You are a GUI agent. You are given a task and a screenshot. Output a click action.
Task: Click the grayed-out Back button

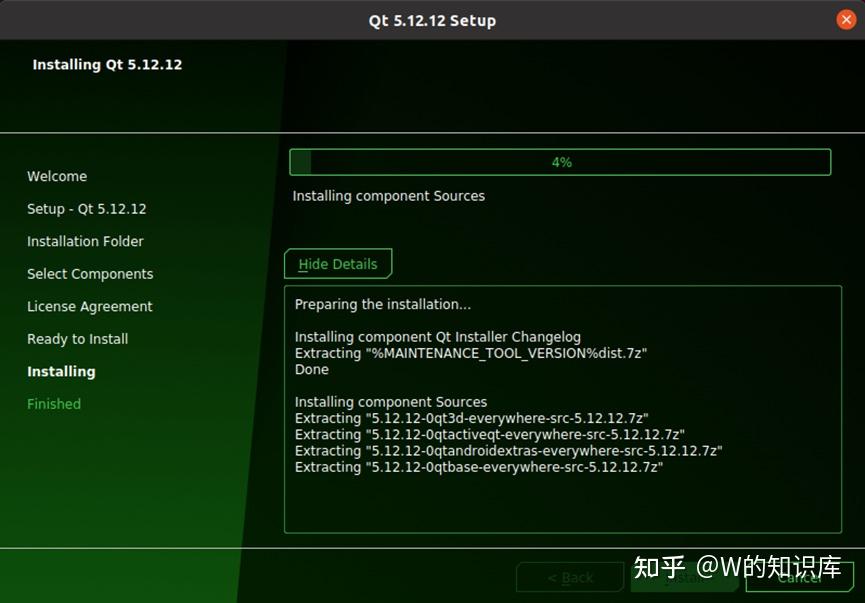pos(569,577)
